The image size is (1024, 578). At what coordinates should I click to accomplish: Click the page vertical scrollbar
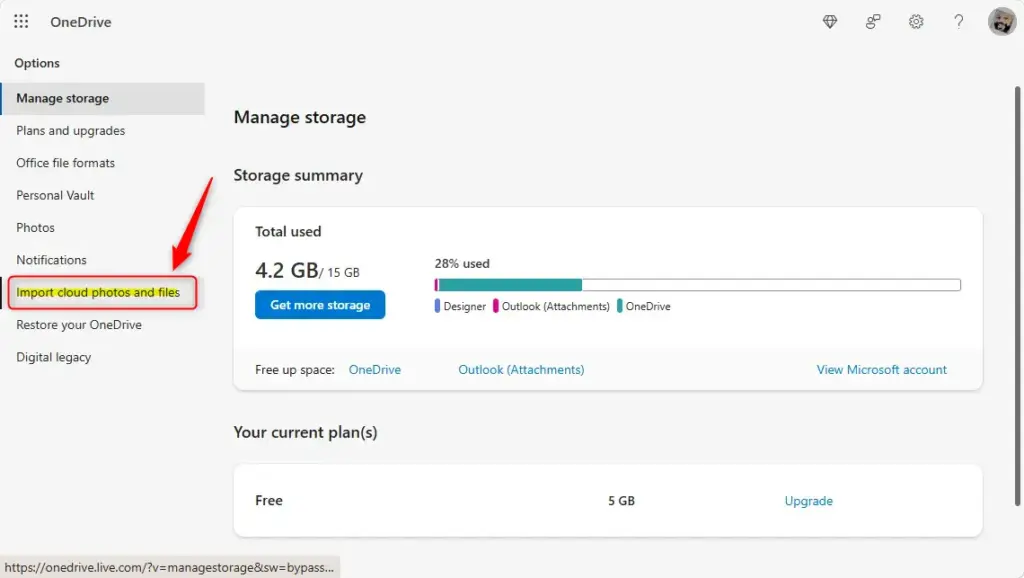point(1017,296)
